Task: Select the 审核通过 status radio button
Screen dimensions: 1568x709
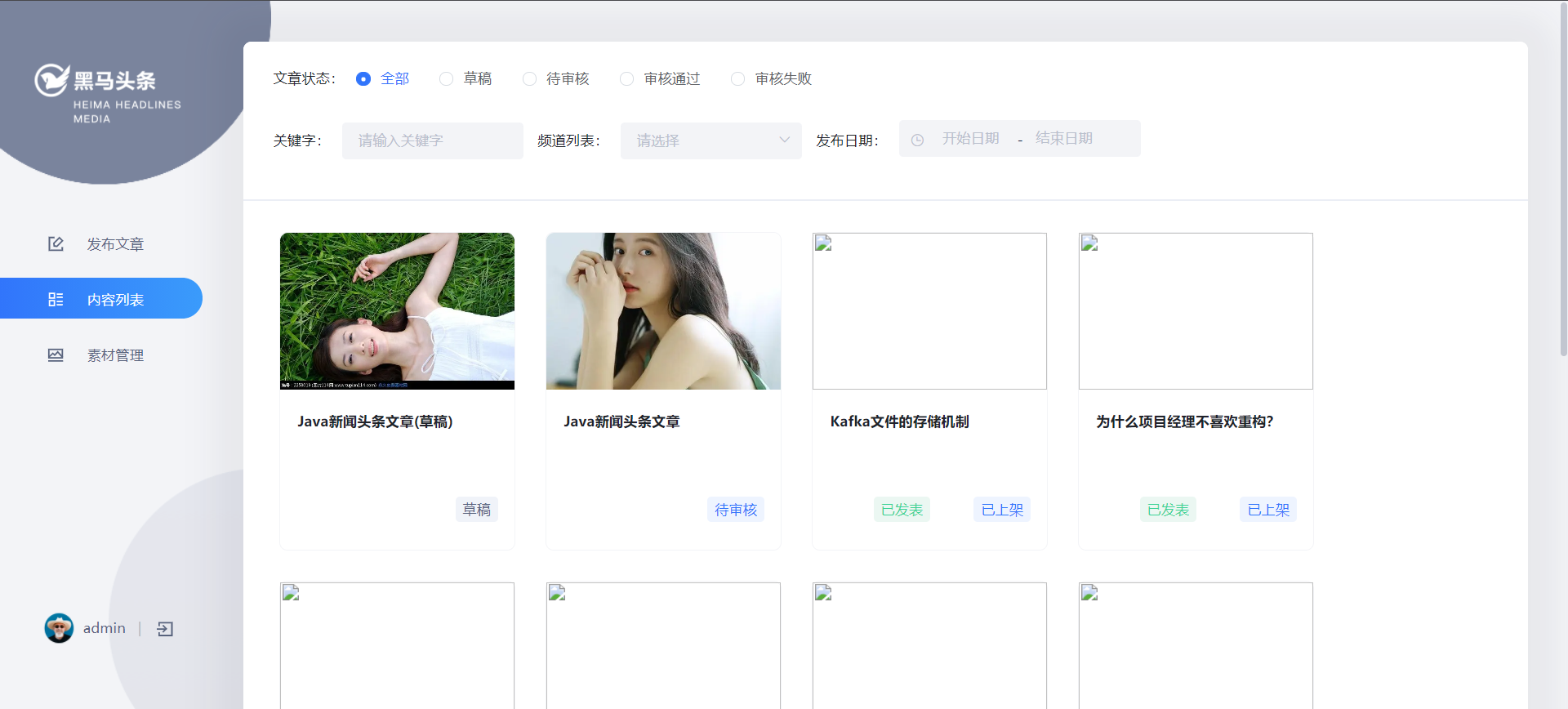Action: pos(626,78)
